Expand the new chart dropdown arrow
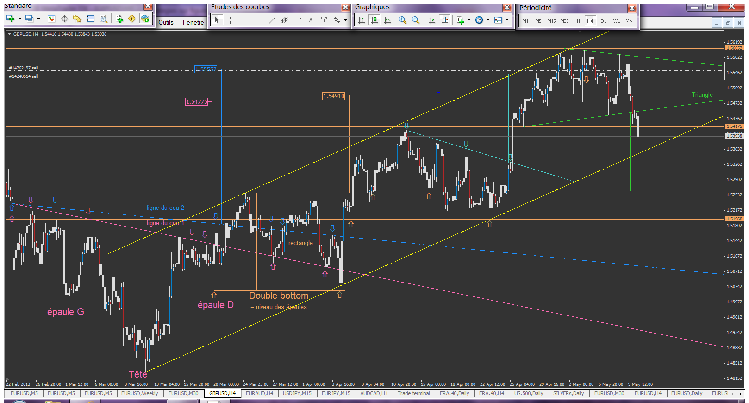 (x=20, y=19)
